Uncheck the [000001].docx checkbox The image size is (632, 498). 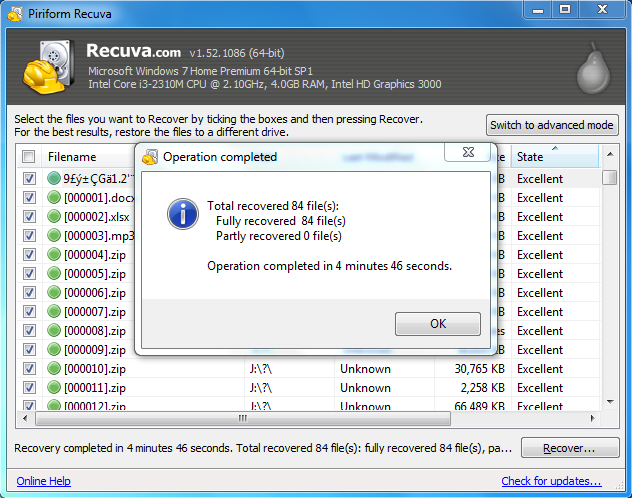[x=29, y=197]
